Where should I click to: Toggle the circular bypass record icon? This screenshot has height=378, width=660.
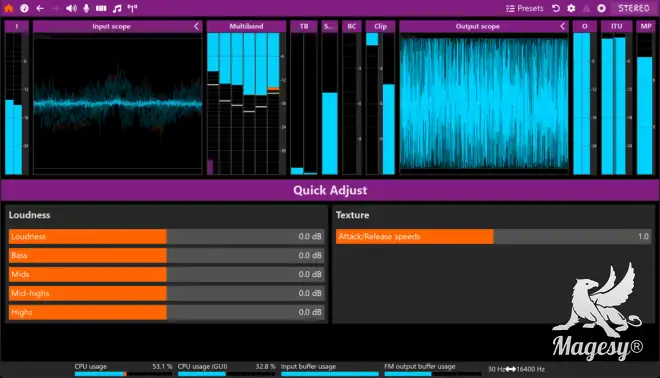point(601,8)
